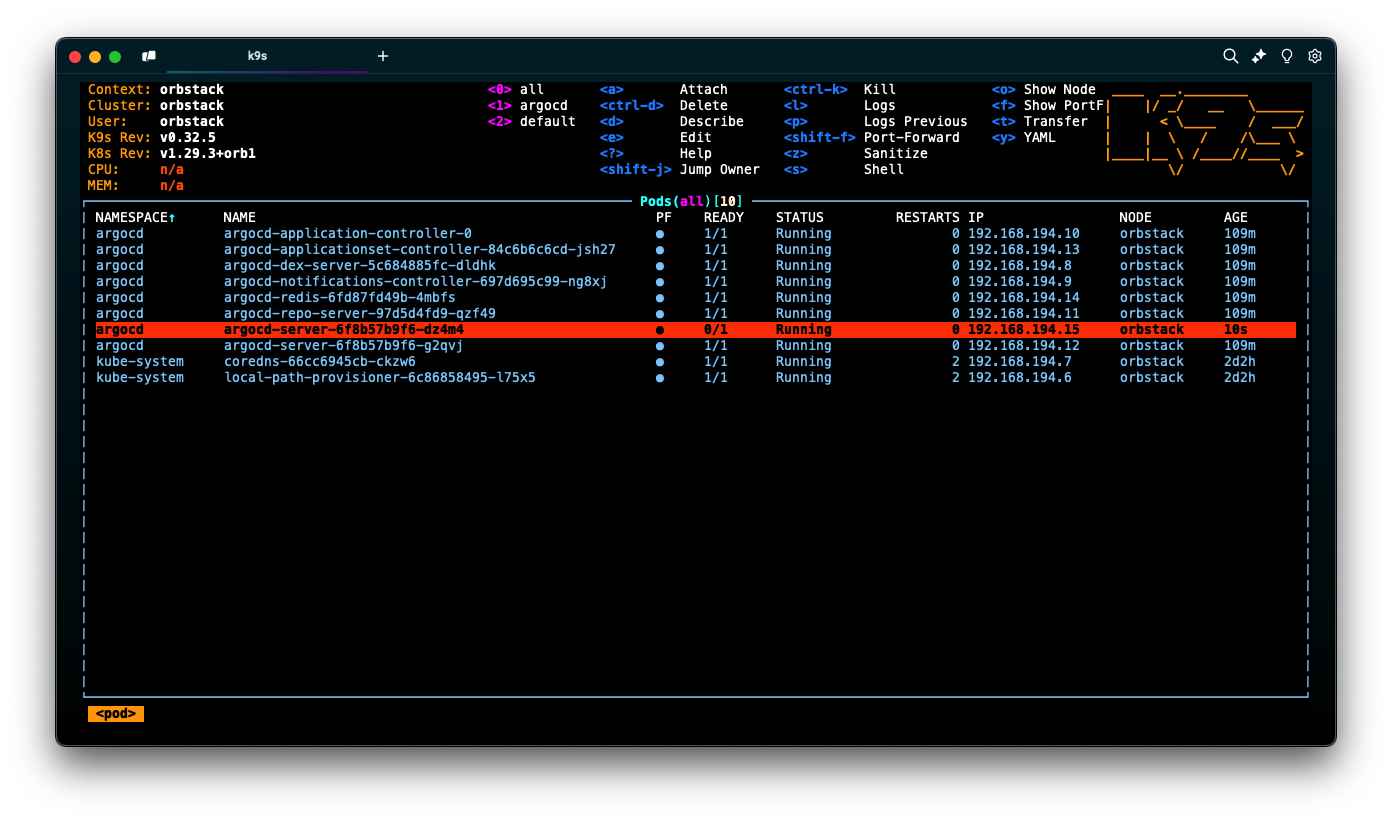The height and width of the screenshot is (820, 1392).
Task: Click the Help command hint
Action: coord(696,154)
